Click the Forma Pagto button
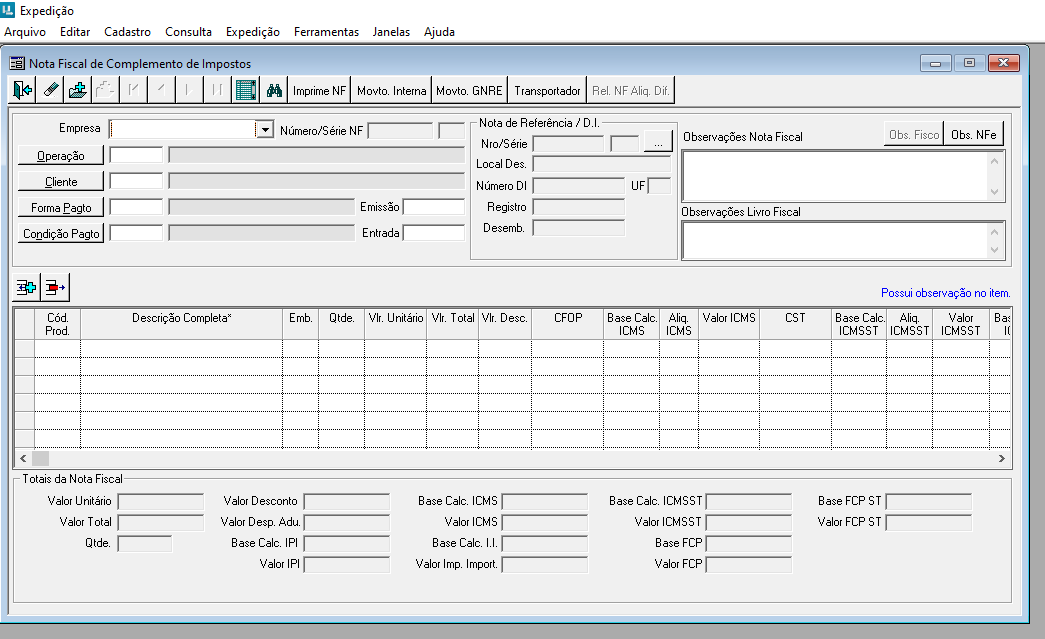The width and height of the screenshot is (1045, 639). point(61,208)
